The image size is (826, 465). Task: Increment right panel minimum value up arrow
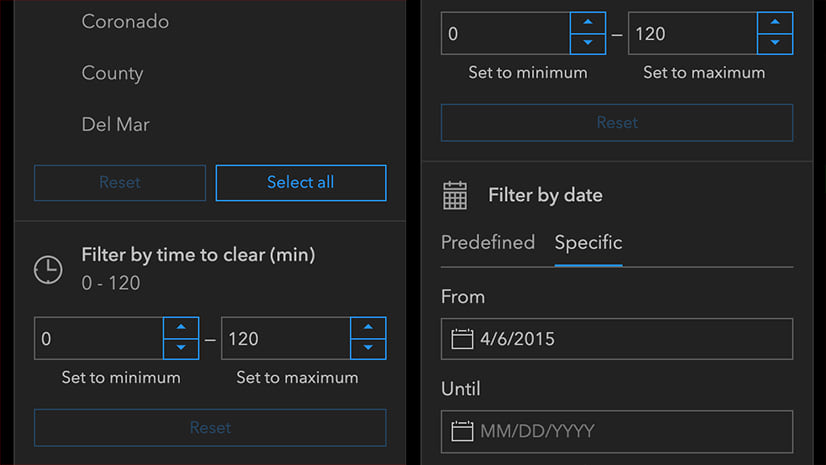click(x=588, y=23)
